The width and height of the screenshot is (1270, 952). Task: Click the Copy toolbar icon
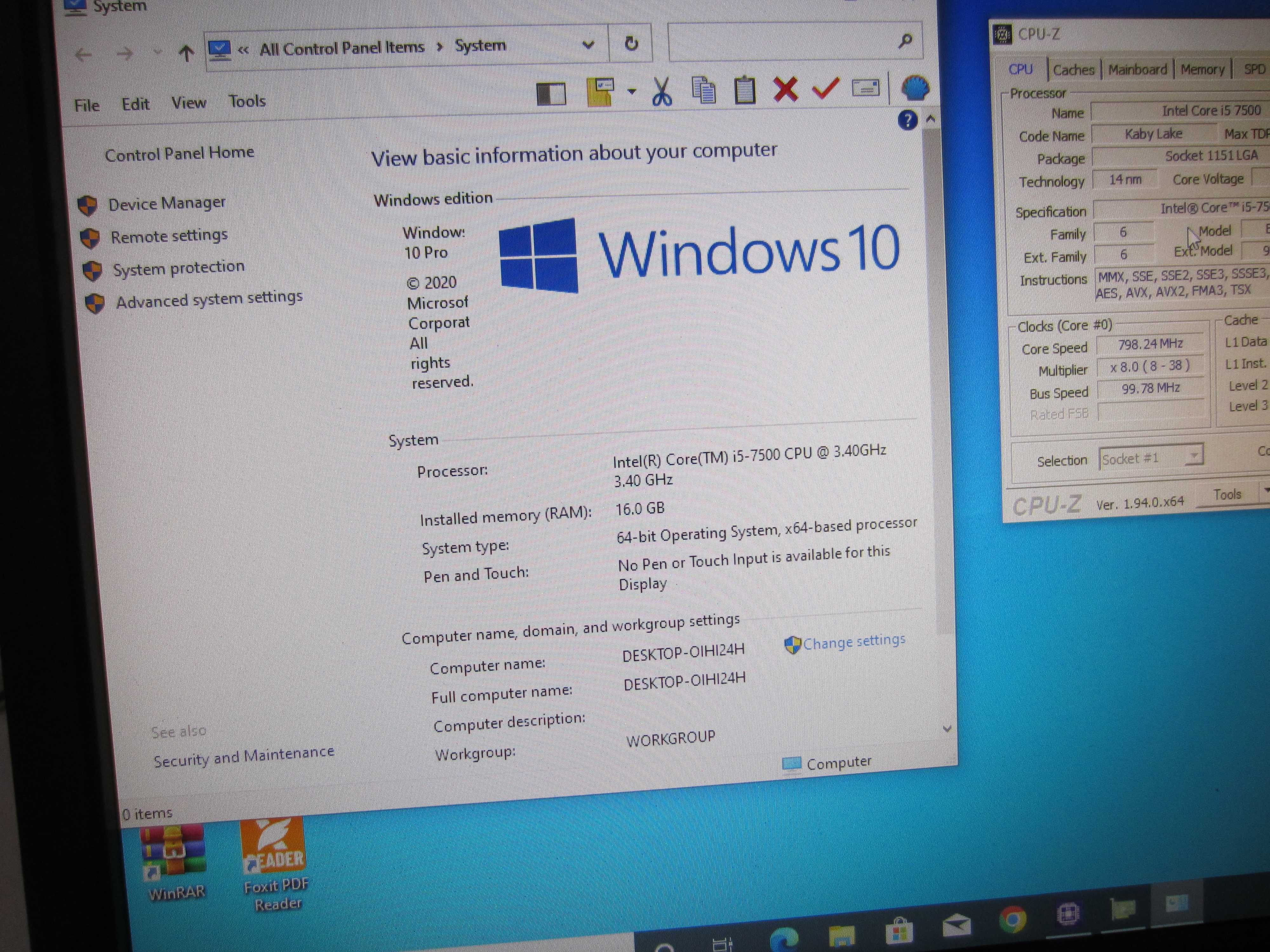(x=704, y=90)
